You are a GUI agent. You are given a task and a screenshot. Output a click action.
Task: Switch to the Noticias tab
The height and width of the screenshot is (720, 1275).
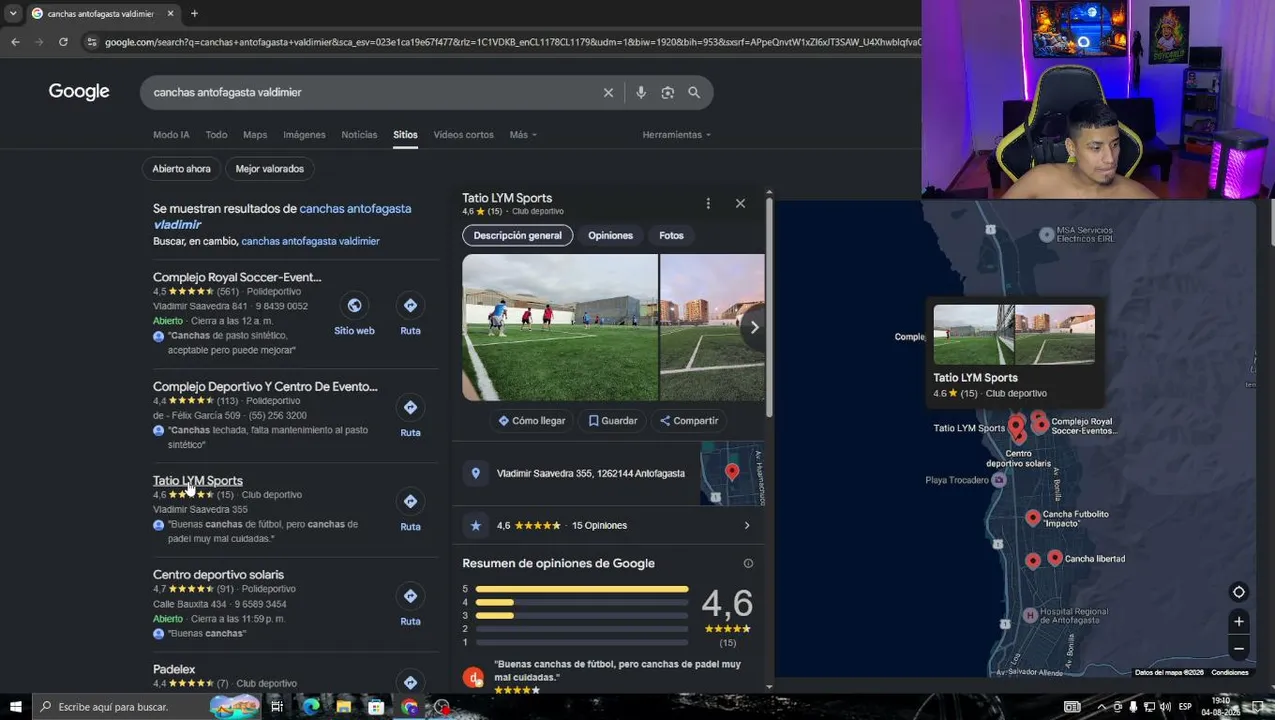pyautogui.click(x=359, y=135)
